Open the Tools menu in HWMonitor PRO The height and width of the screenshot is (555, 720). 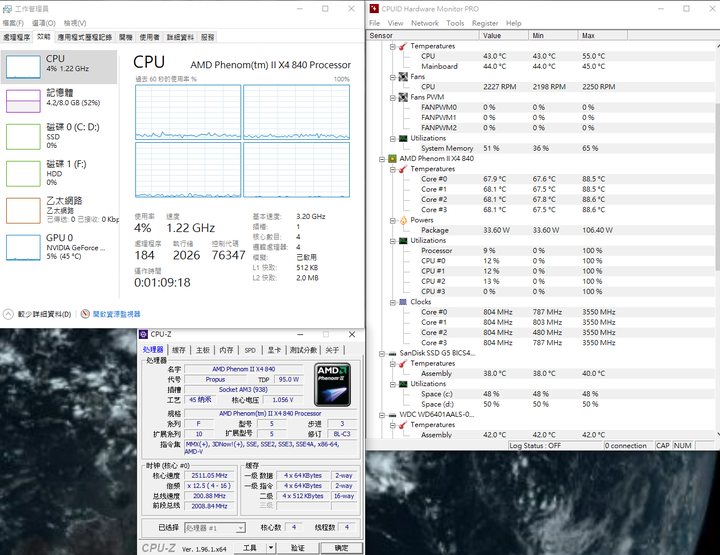click(x=455, y=23)
